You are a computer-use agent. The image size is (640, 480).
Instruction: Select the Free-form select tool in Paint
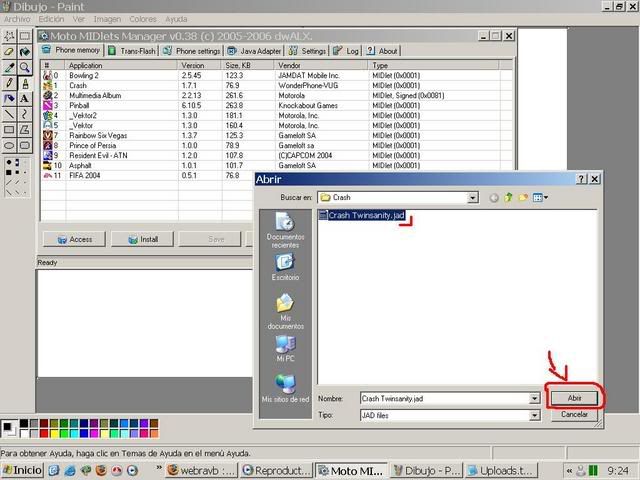(x=9, y=36)
